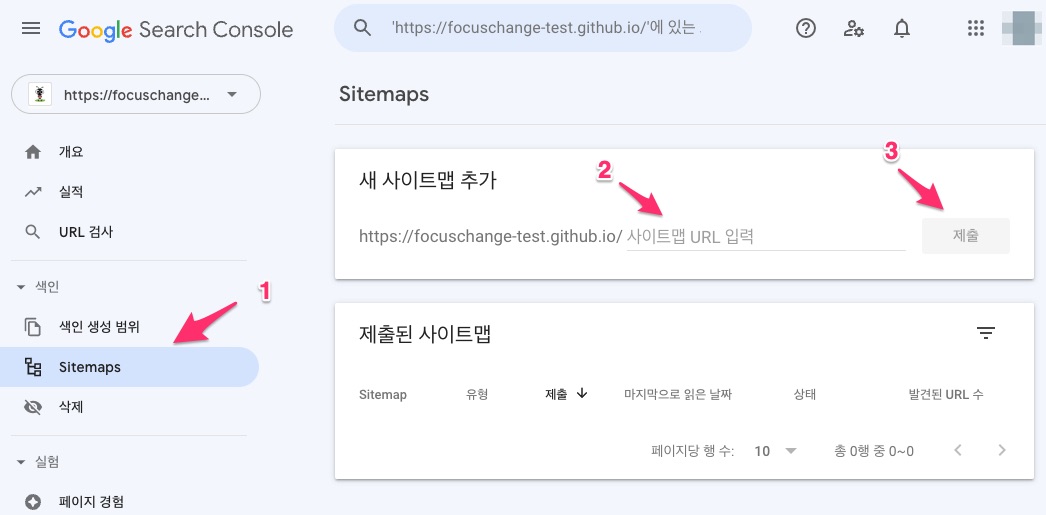Click the trend icon beside 실적
The image size is (1046, 515).
coord(33,193)
